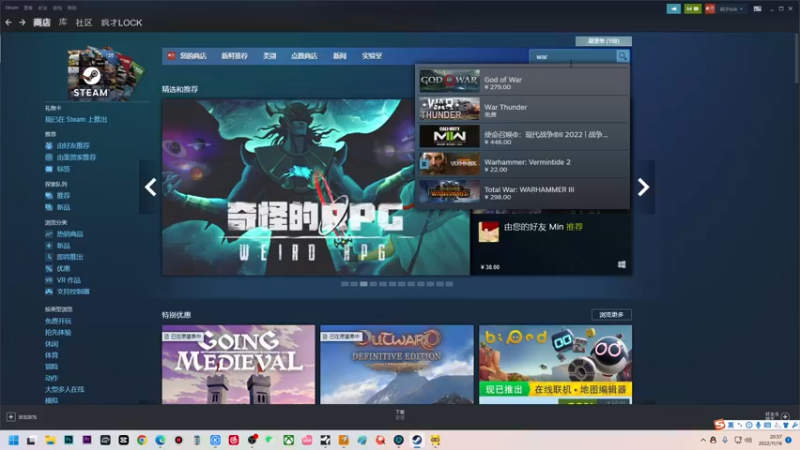800x450 pixels.
Task: Go forward with the right arrow
Action: click(22, 22)
